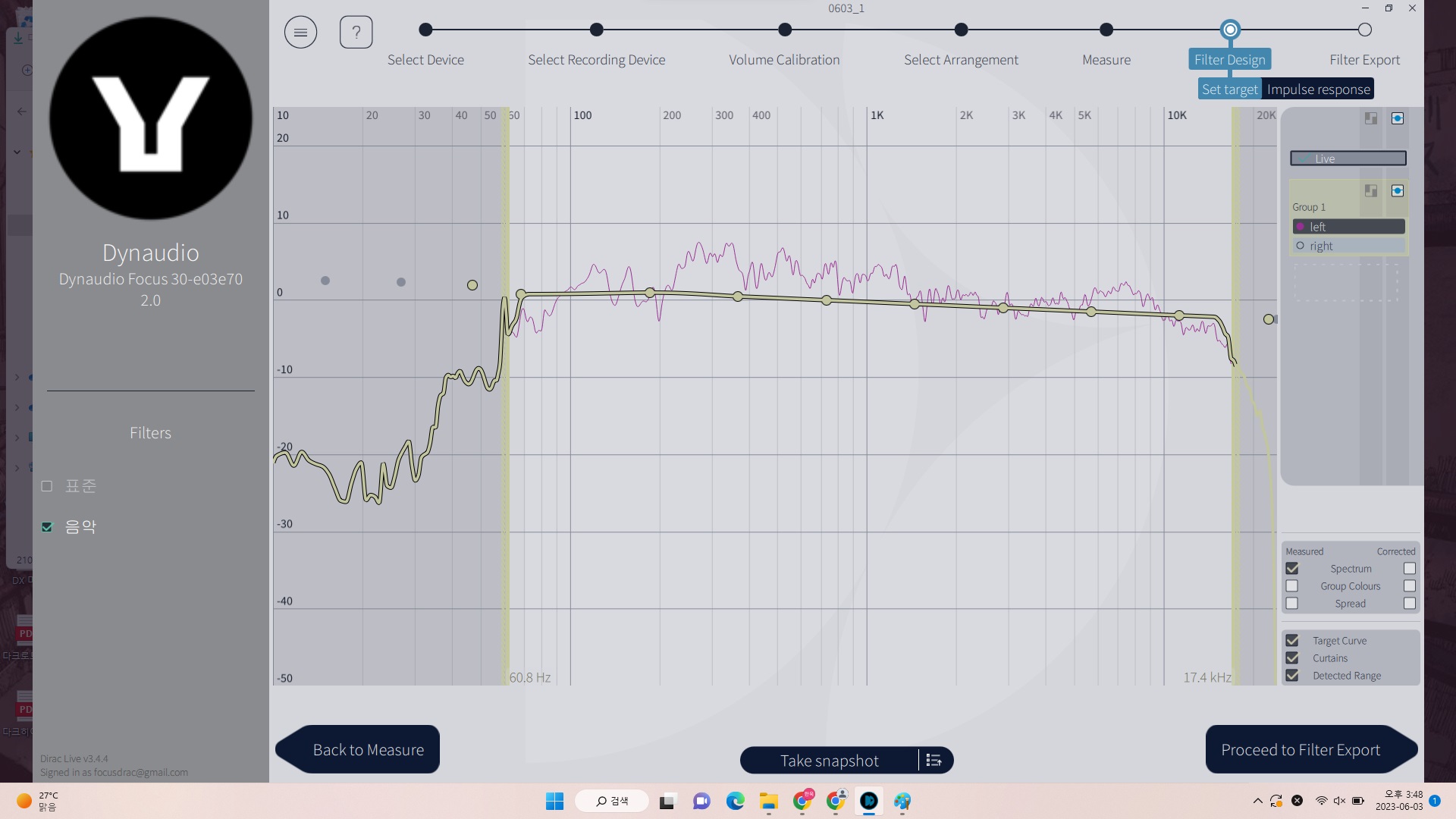Toggle Corrected Spectrum checkbox
The width and height of the screenshot is (1456, 819).
(1409, 569)
